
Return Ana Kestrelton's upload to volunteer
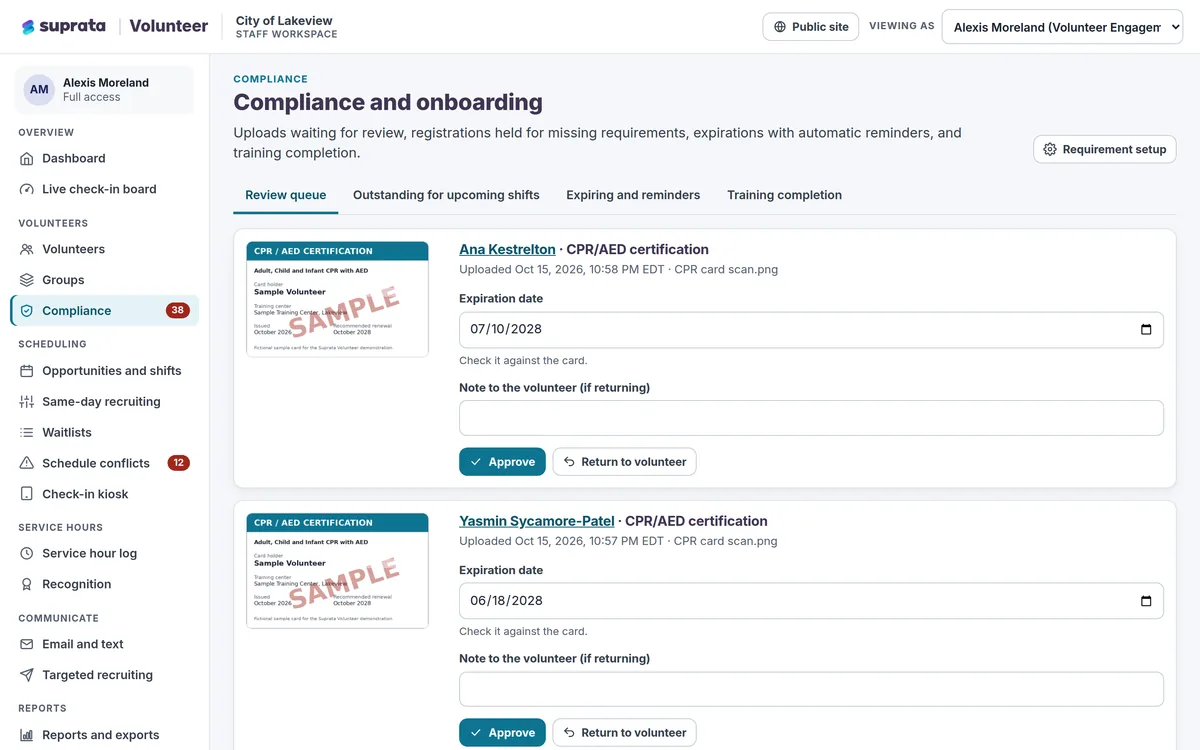[x=624, y=462]
